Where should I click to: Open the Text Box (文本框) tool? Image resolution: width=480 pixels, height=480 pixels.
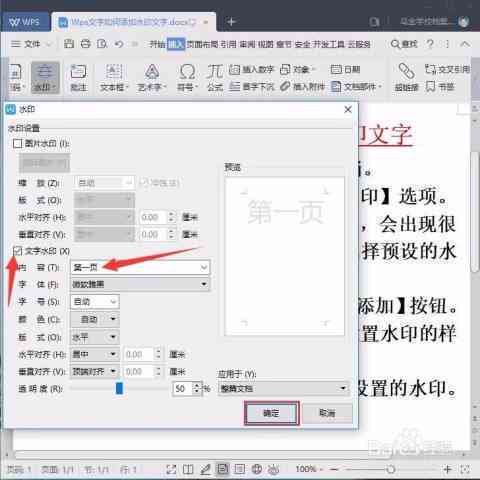coord(114,77)
